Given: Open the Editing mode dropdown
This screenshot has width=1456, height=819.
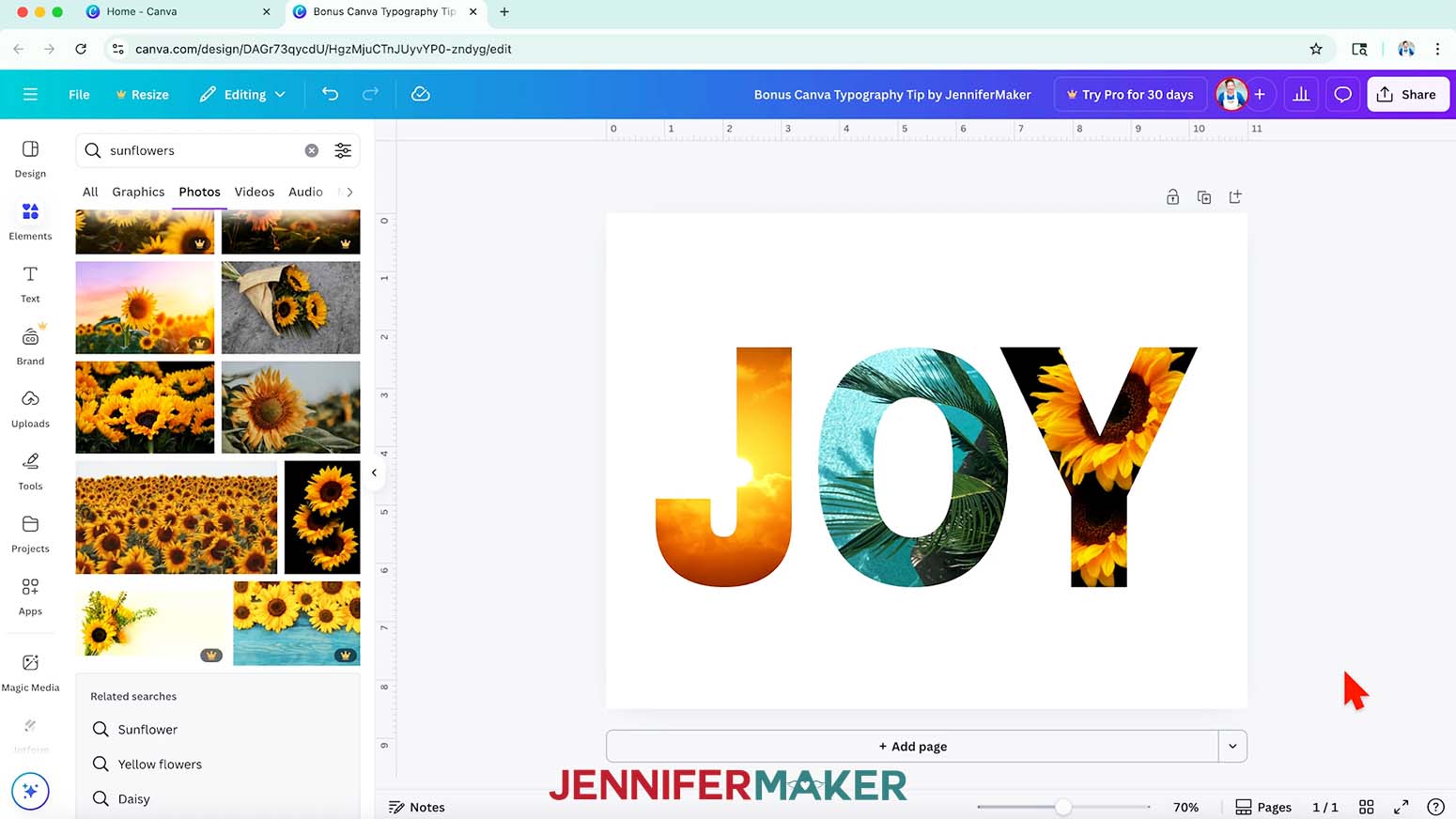Looking at the screenshot, I should [242, 94].
